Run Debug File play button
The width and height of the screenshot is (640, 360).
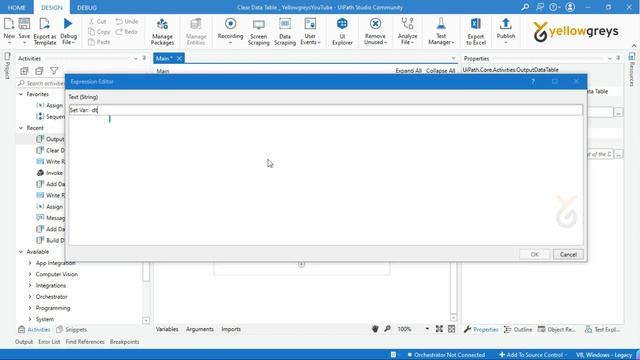68,24
